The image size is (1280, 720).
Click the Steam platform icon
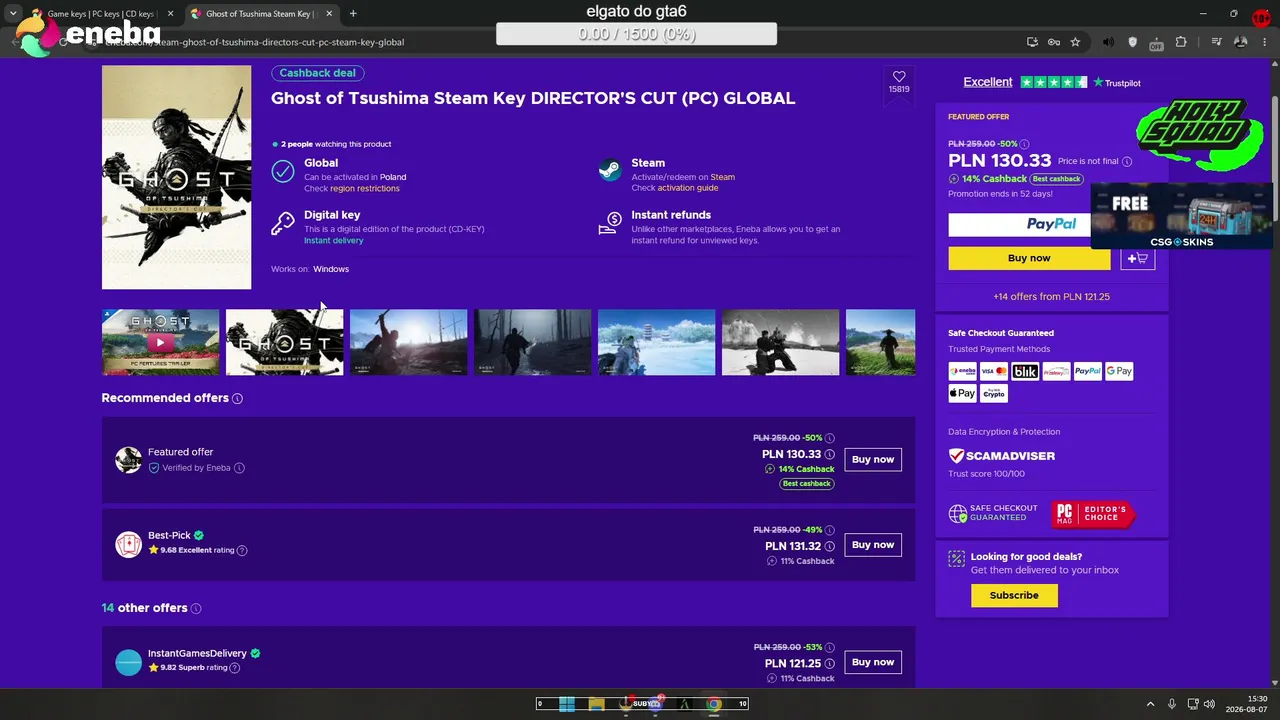pos(609,170)
